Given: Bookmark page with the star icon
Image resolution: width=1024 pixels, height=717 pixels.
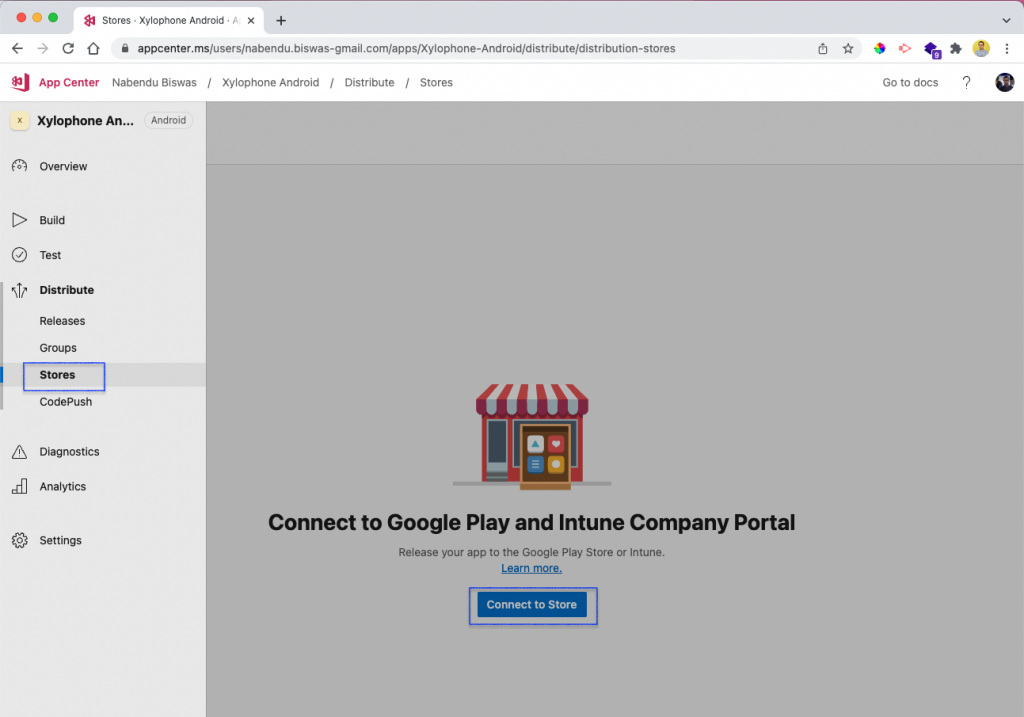Looking at the screenshot, I should coord(848,48).
